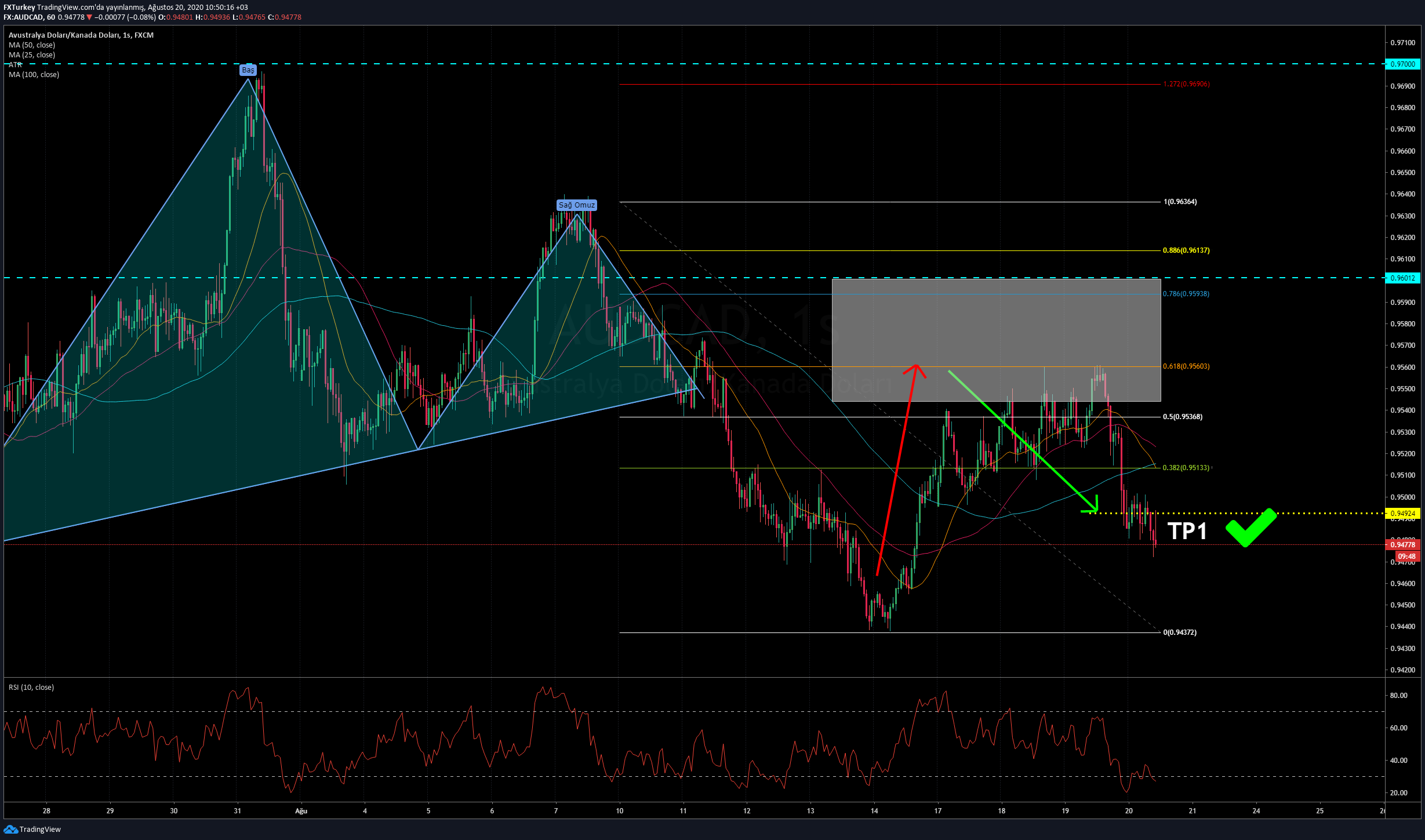Image resolution: width=1425 pixels, height=840 pixels.
Task: Select the MA (25, close) indicator label
Action: (x=32, y=55)
